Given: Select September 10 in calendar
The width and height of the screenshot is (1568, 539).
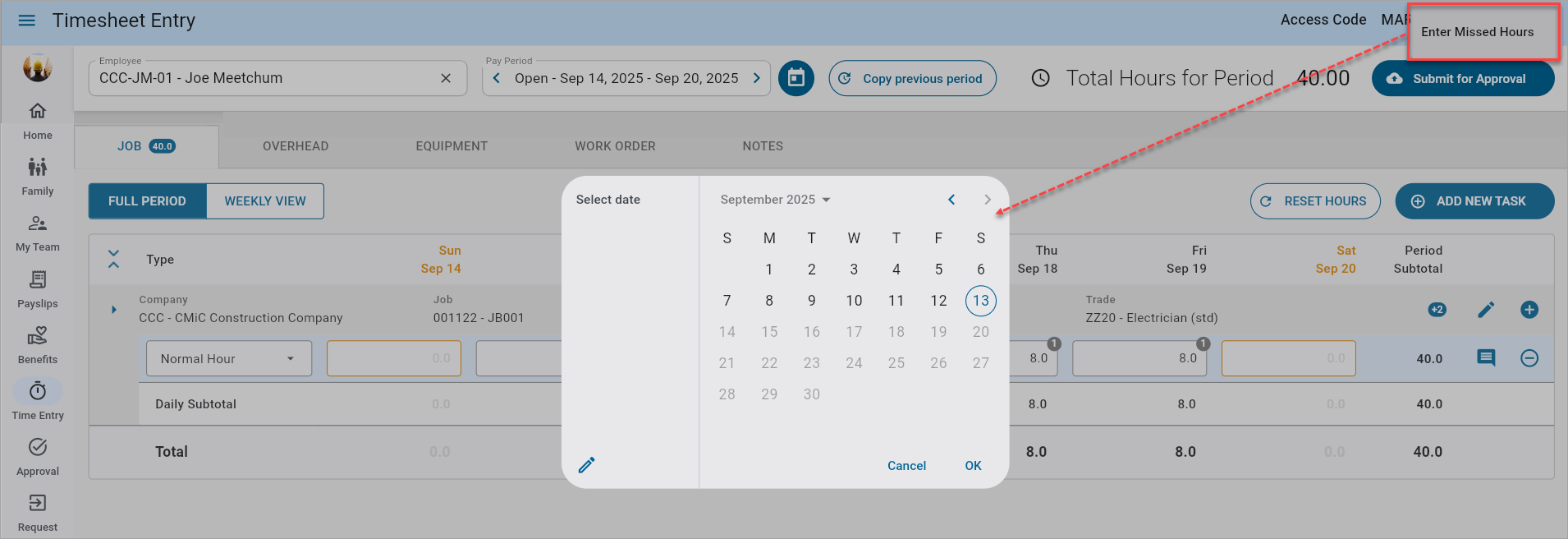Looking at the screenshot, I should pyautogui.click(x=854, y=301).
